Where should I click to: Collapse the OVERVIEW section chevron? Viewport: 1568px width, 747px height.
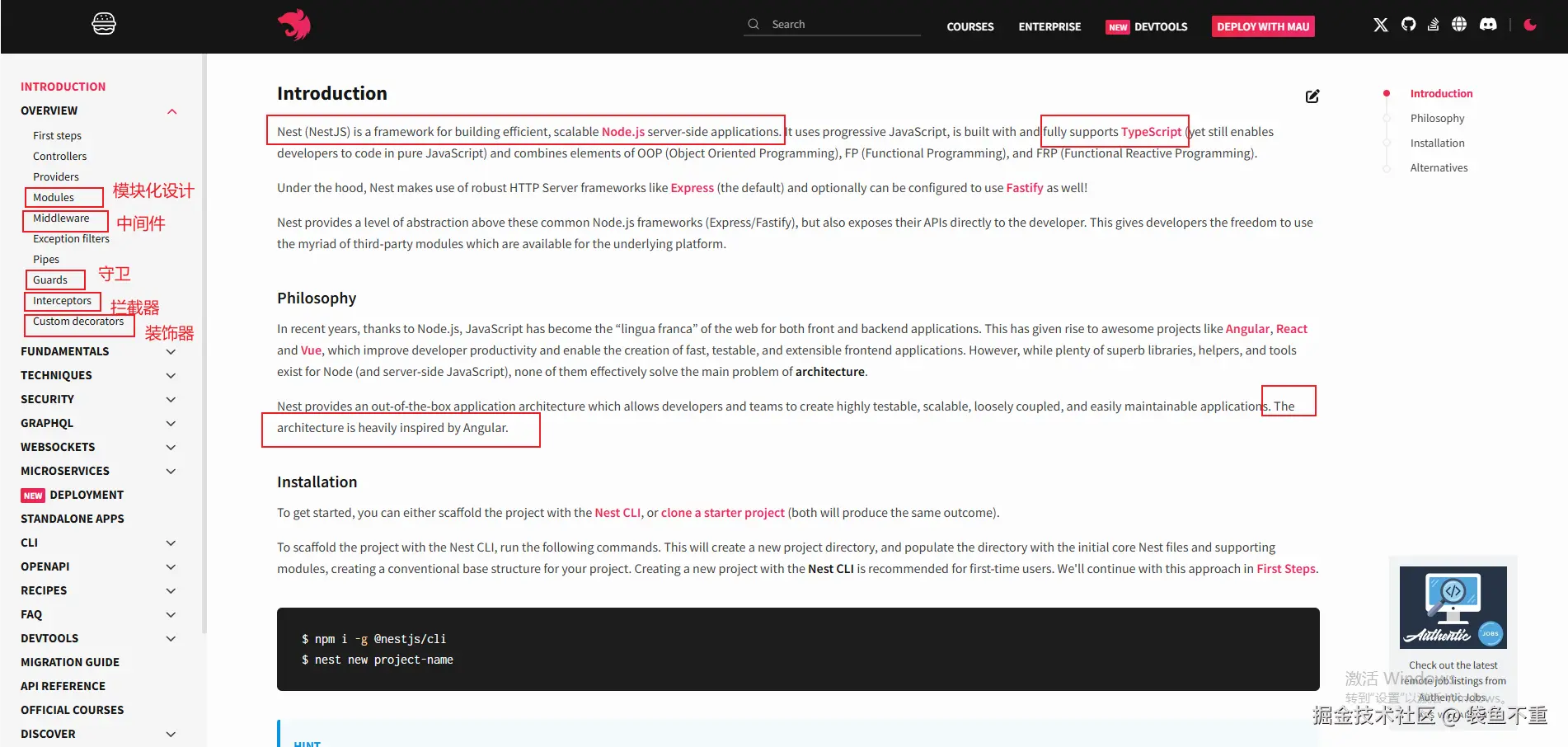pyautogui.click(x=172, y=111)
